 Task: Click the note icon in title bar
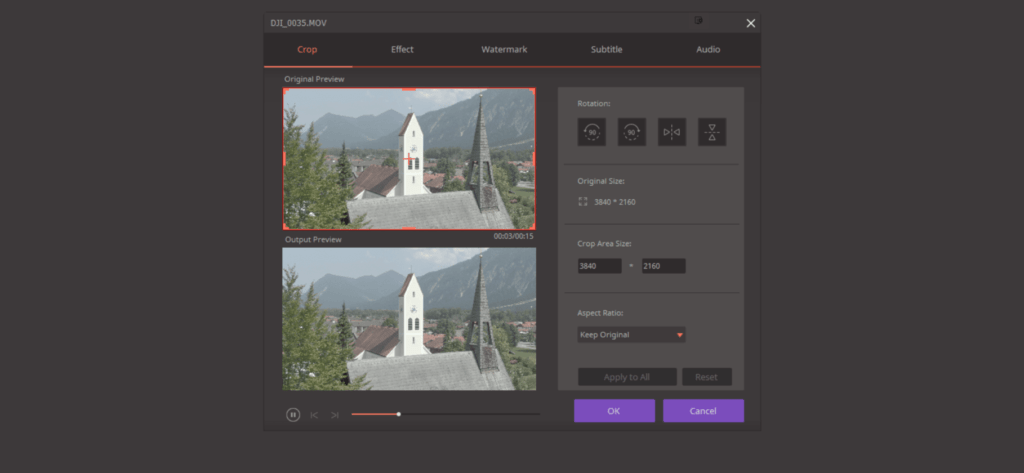699,20
